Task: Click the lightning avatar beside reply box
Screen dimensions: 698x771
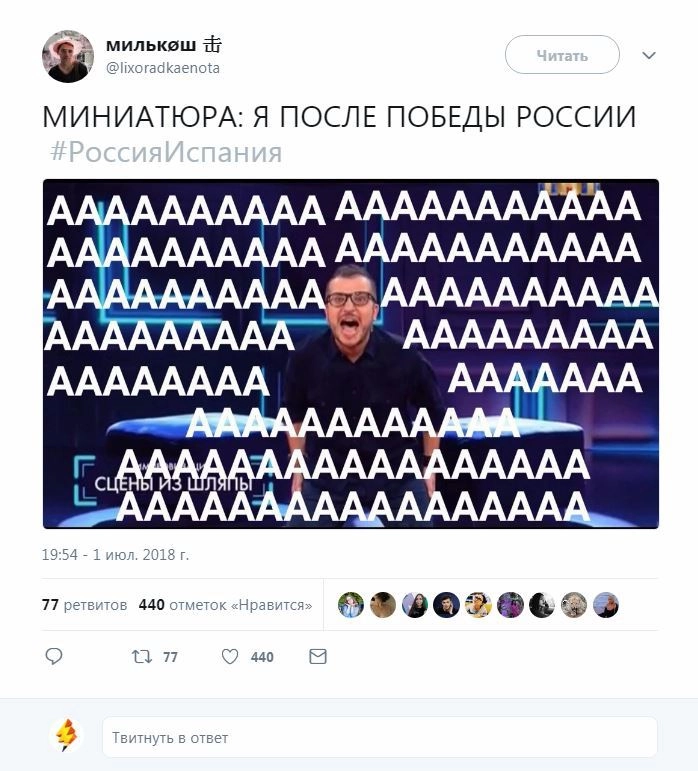Action: click(66, 736)
